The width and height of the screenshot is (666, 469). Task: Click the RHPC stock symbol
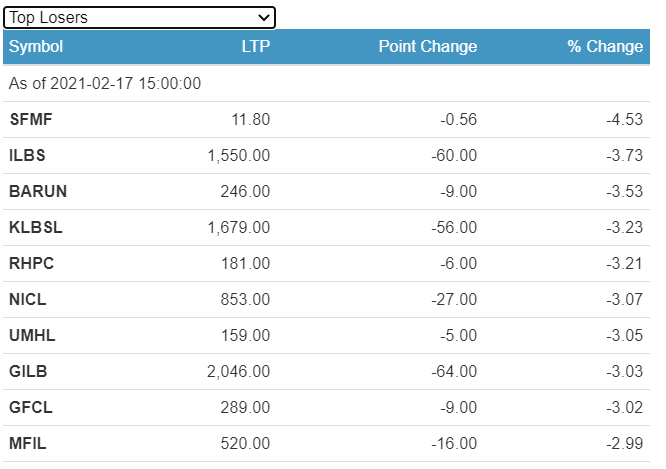30,264
